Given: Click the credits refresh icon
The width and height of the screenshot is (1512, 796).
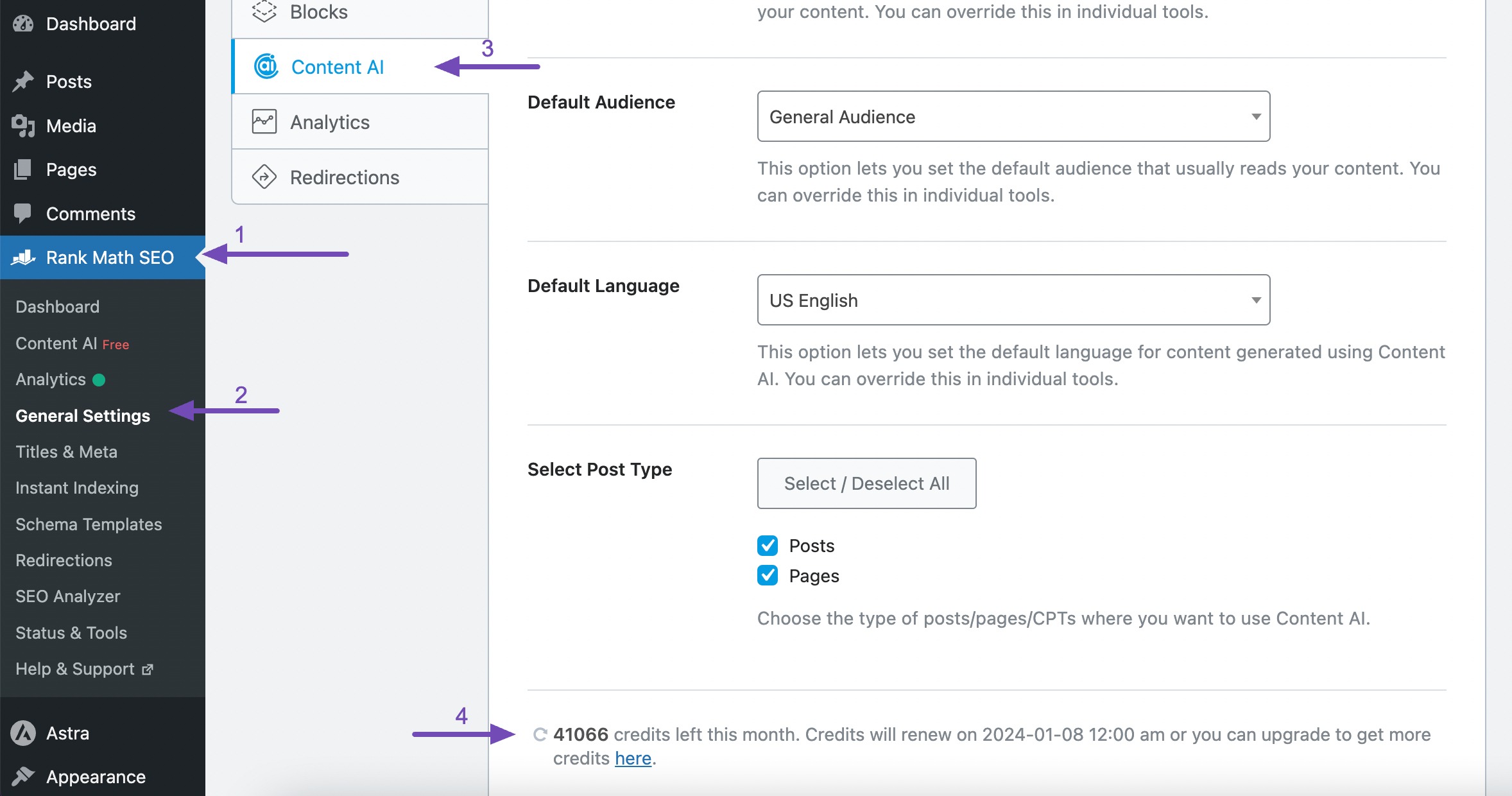Looking at the screenshot, I should (x=540, y=734).
